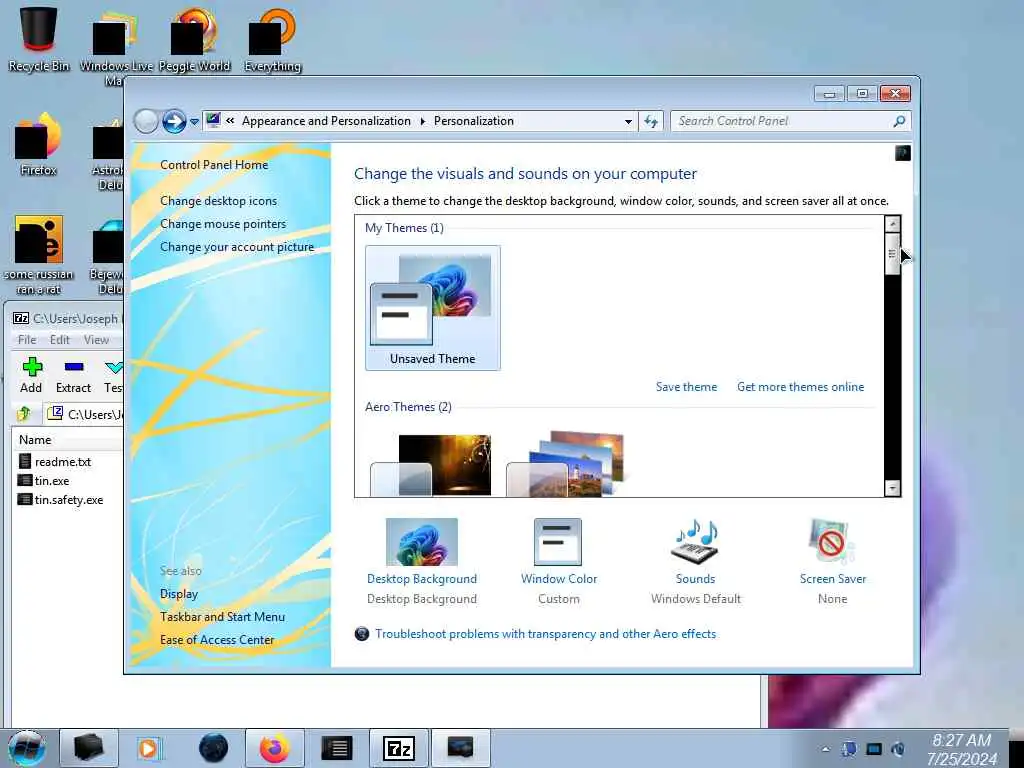This screenshot has width=1024, height=768.
Task: Select readme.txt in 7-Zip list
Action: coord(63,462)
